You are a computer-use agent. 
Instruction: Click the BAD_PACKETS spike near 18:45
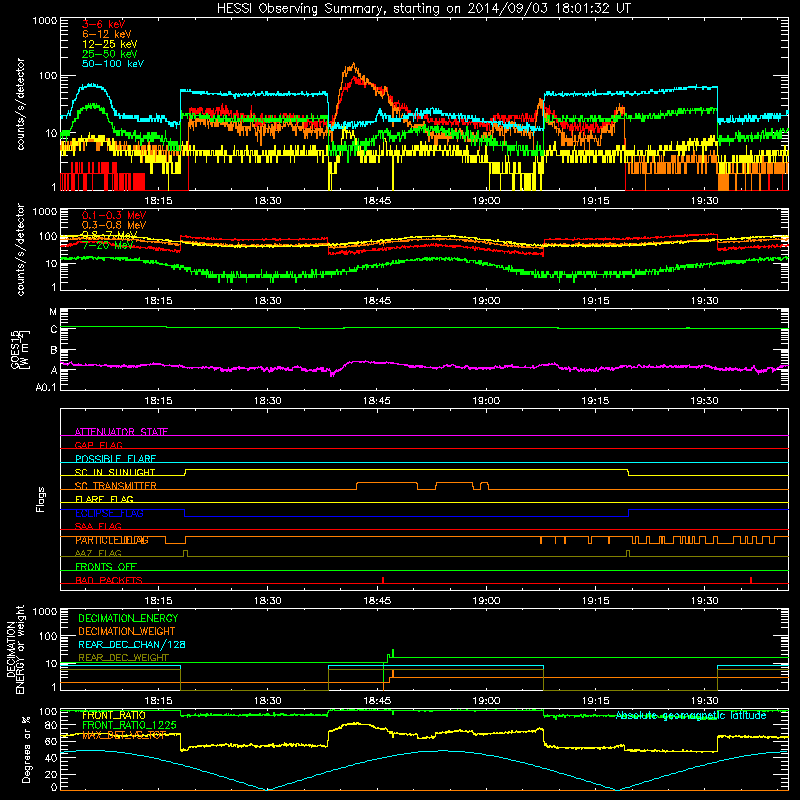[383, 580]
